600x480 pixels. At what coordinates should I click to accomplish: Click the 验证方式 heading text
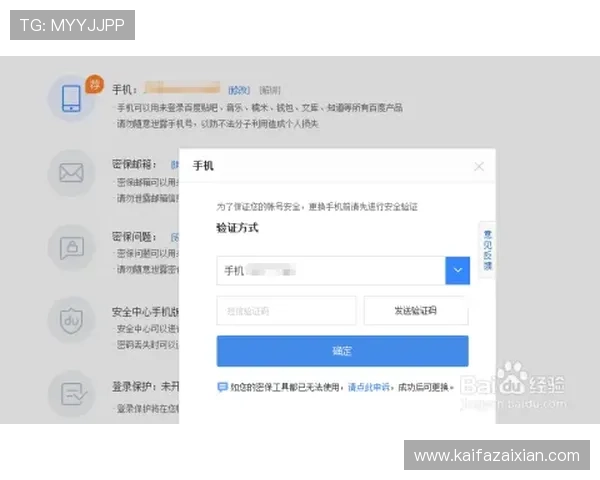click(237, 228)
